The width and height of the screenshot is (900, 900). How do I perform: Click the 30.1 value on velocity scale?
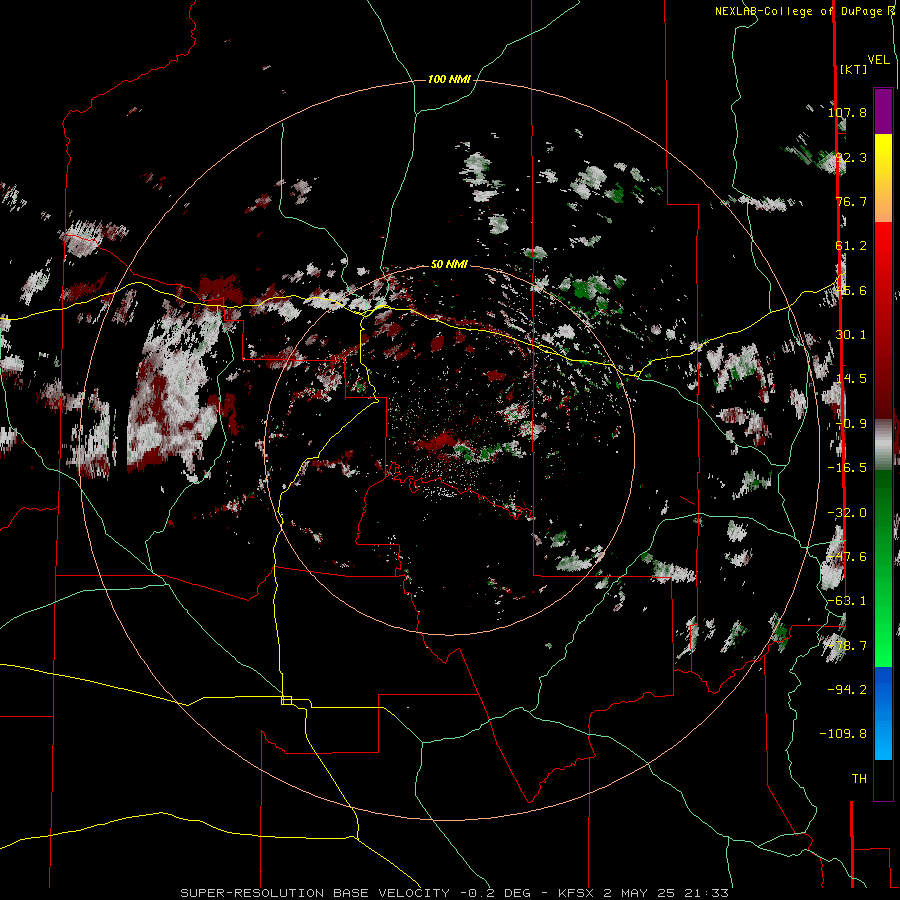tap(851, 335)
